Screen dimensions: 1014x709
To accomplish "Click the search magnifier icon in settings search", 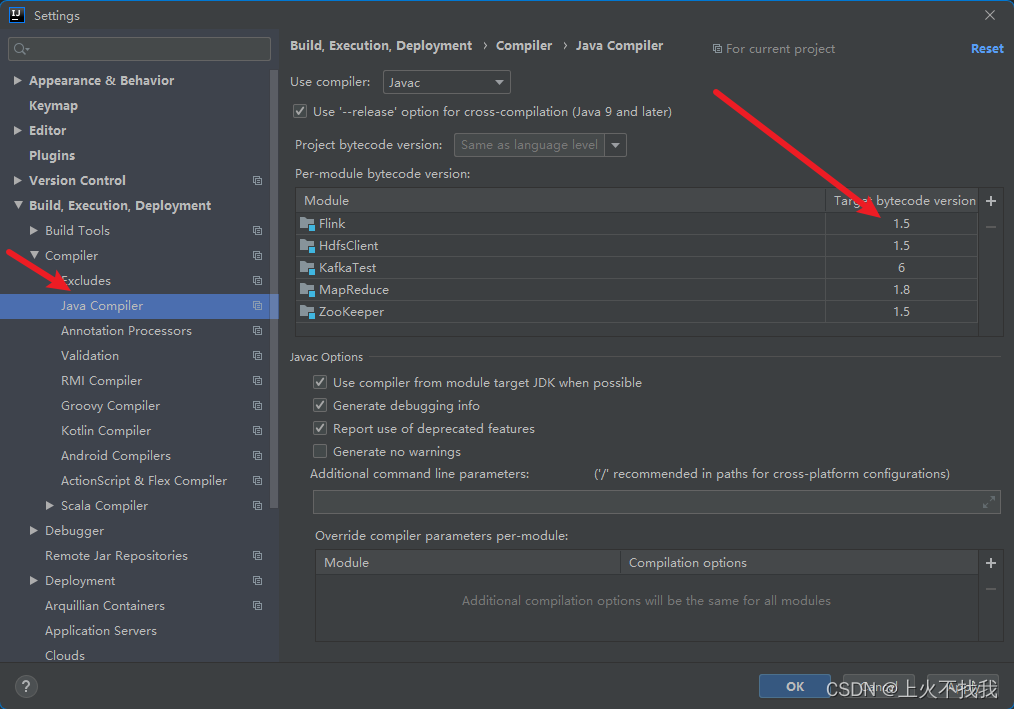I will 21,49.
